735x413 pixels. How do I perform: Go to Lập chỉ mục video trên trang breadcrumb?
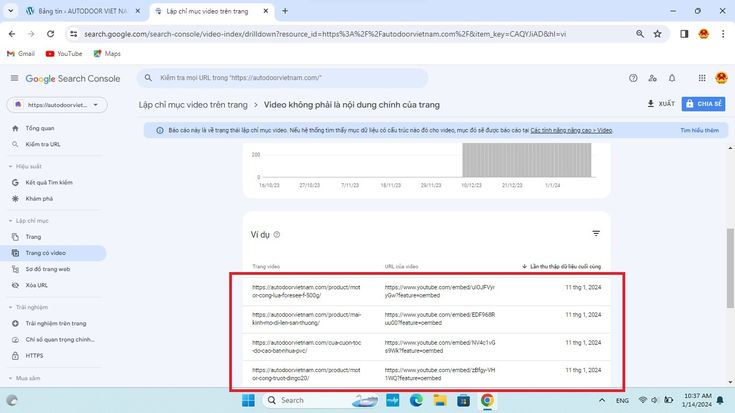(x=193, y=105)
